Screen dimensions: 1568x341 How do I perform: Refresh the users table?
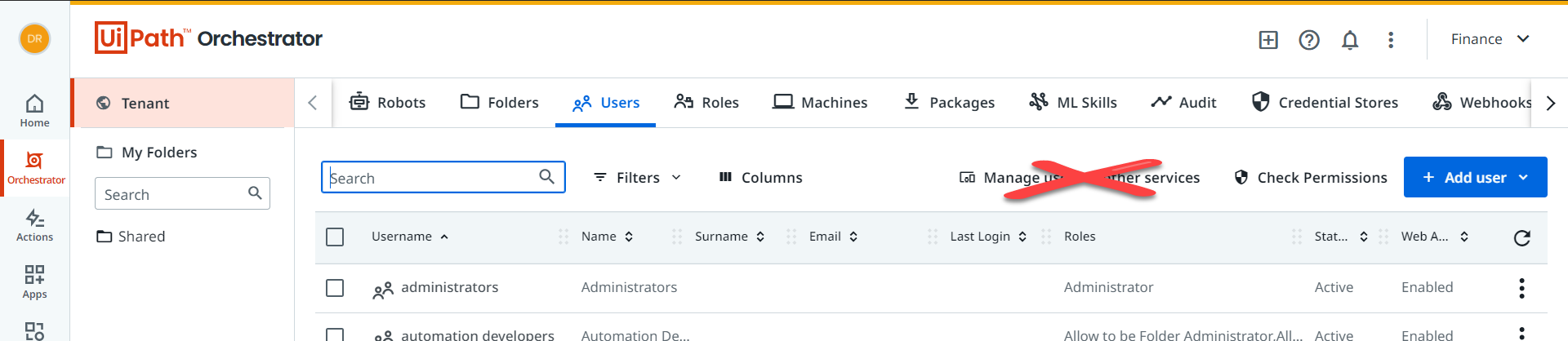(1521, 237)
